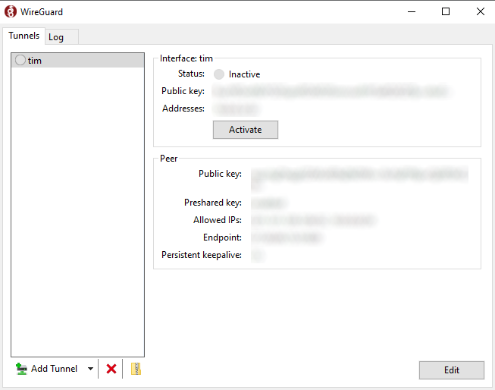The height and width of the screenshot is (390, 495).
Task: Click the blurred Allowed IPs value
Action: click(x=313, y=220)
